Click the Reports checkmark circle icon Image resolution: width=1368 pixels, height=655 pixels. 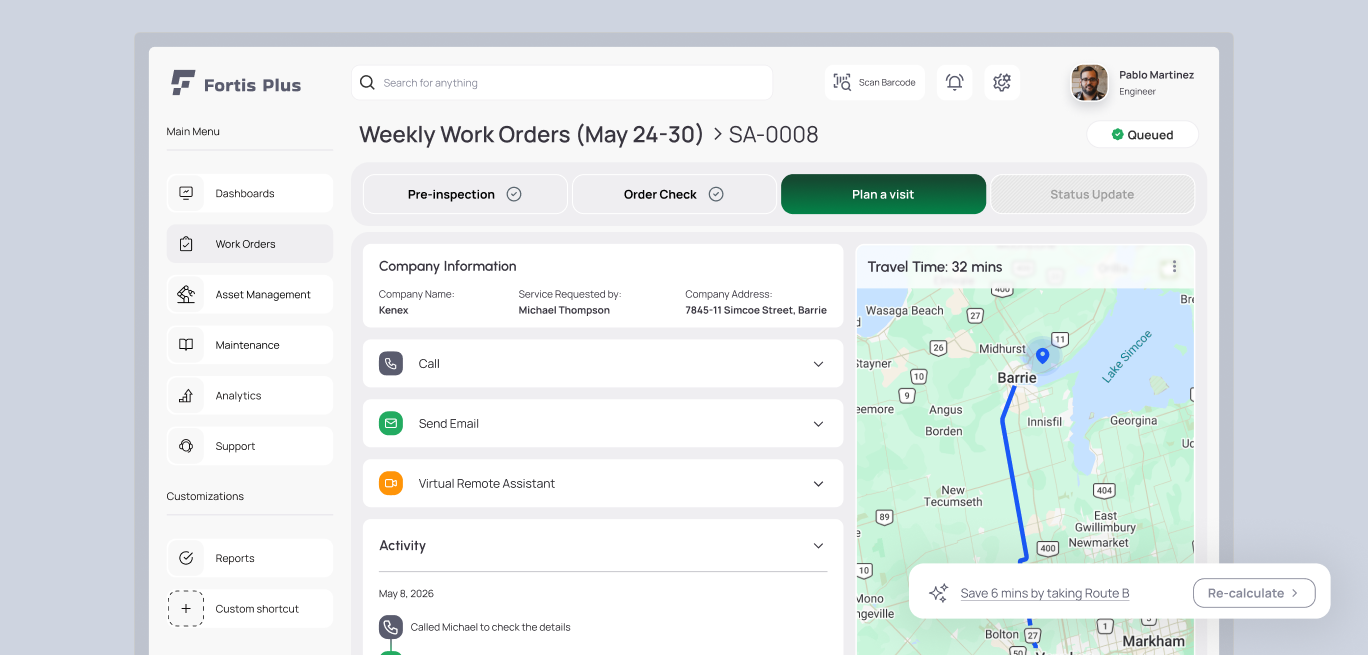tap(186, 558)
